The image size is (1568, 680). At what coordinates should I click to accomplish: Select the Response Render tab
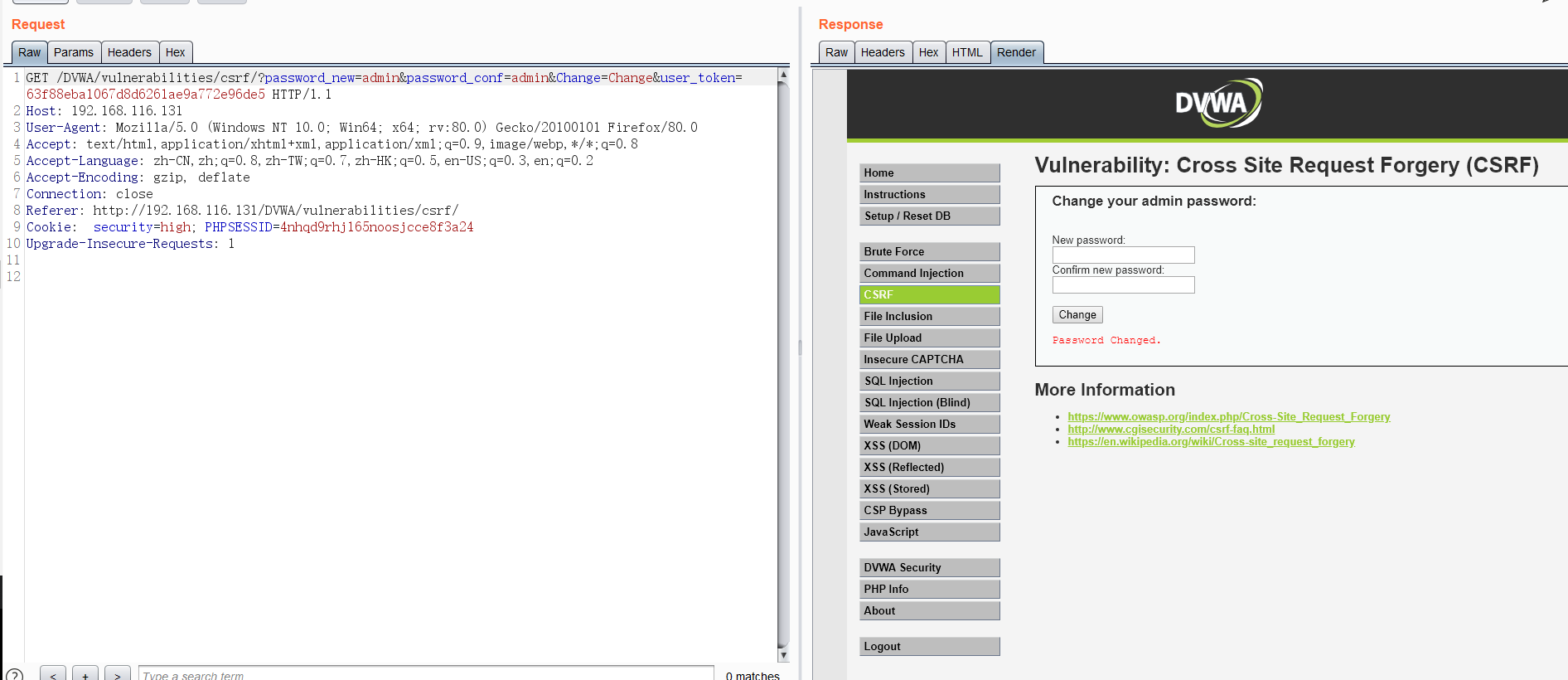1016,52
